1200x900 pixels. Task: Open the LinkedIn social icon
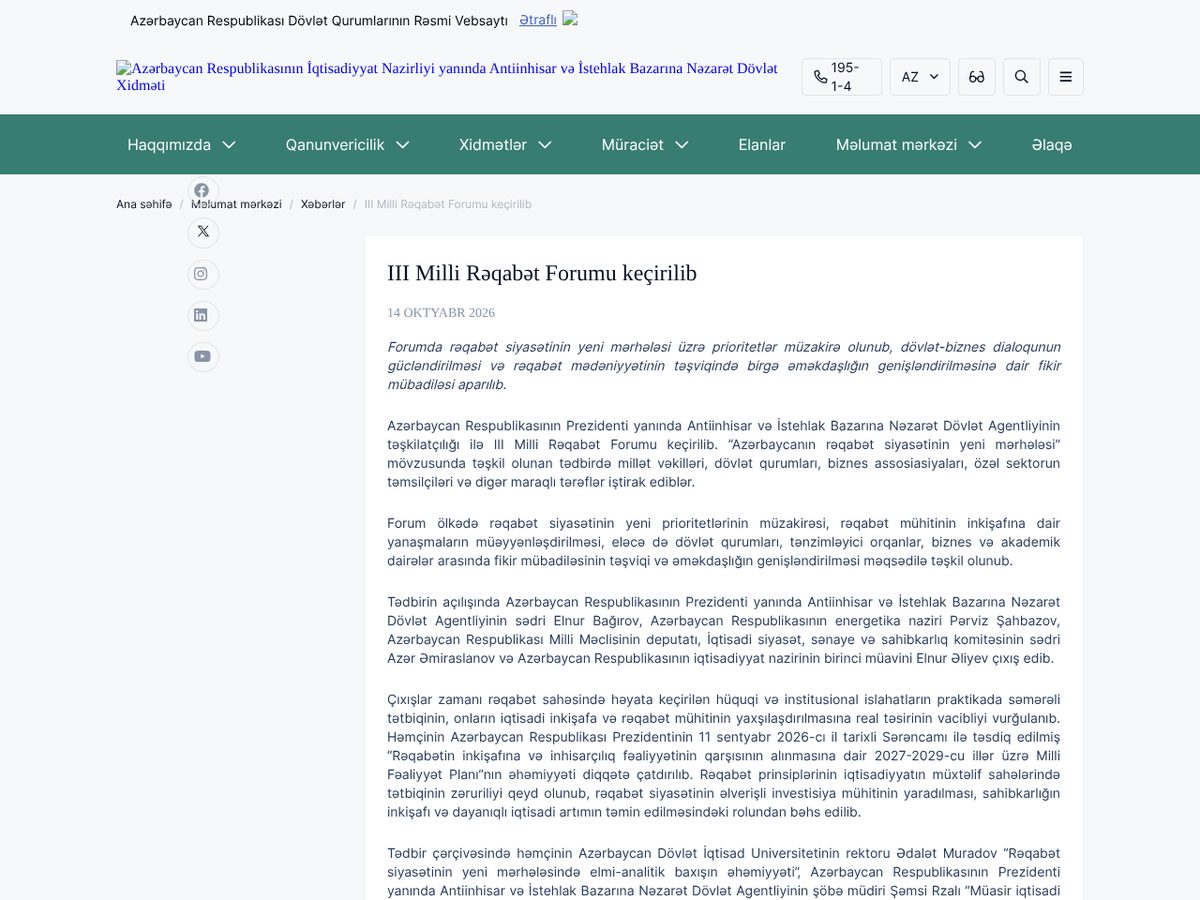coord(203,315)
